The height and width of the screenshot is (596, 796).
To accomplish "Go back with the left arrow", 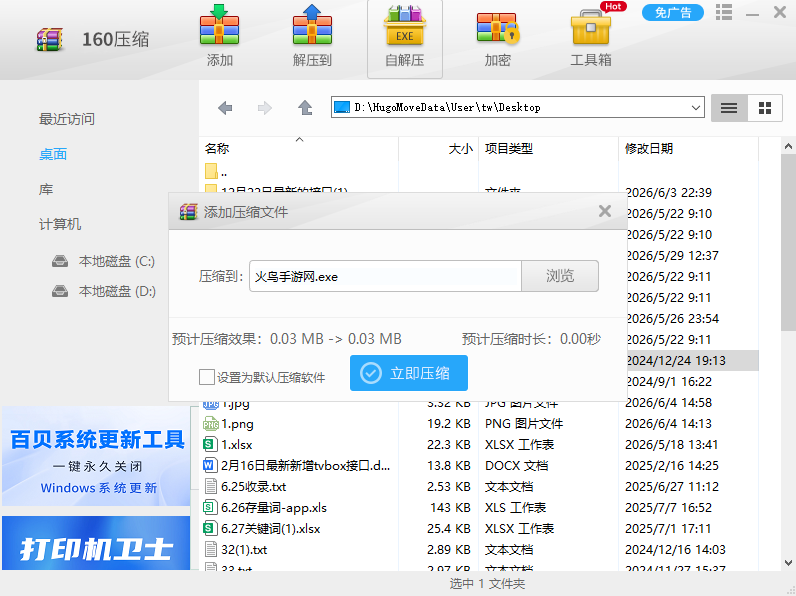I will tap(225, 108).
